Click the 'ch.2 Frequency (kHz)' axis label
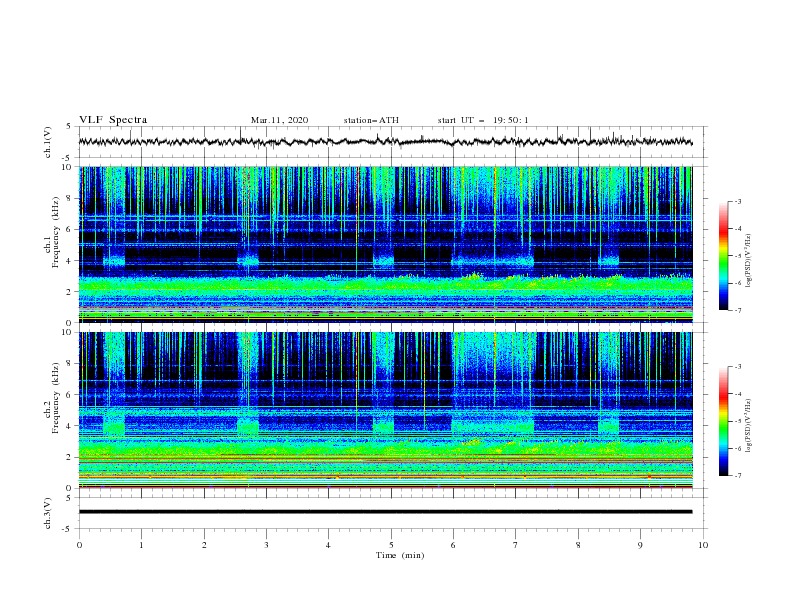792x612 pixels. 52,398
